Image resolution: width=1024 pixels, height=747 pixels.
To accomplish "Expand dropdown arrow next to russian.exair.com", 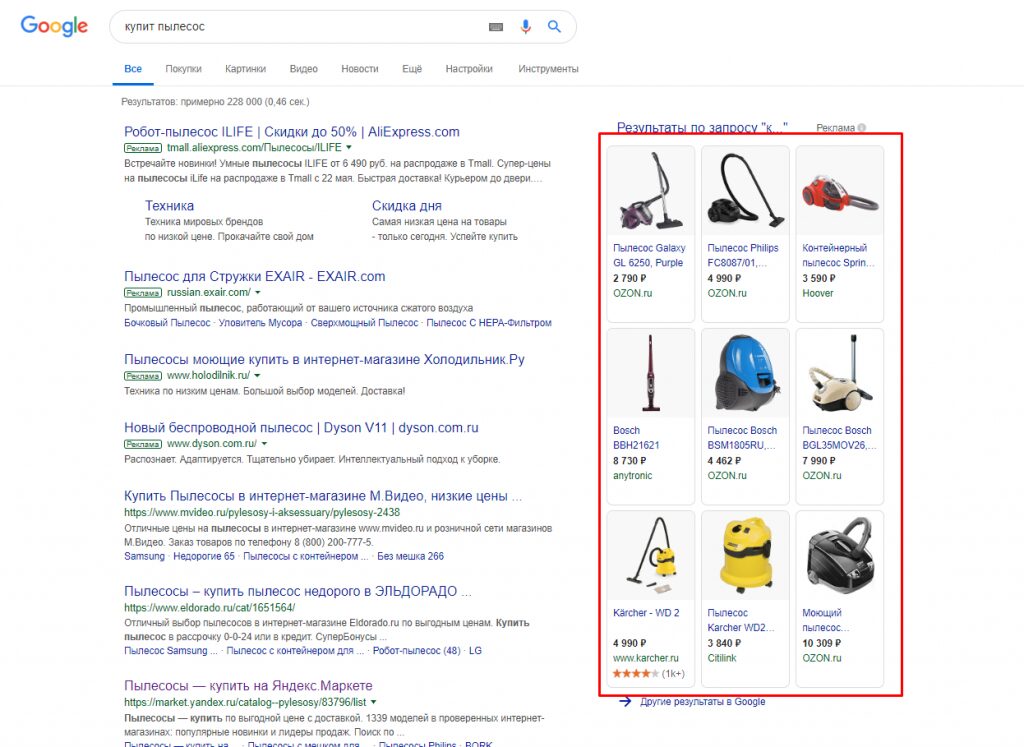I will tap(257, 293).
